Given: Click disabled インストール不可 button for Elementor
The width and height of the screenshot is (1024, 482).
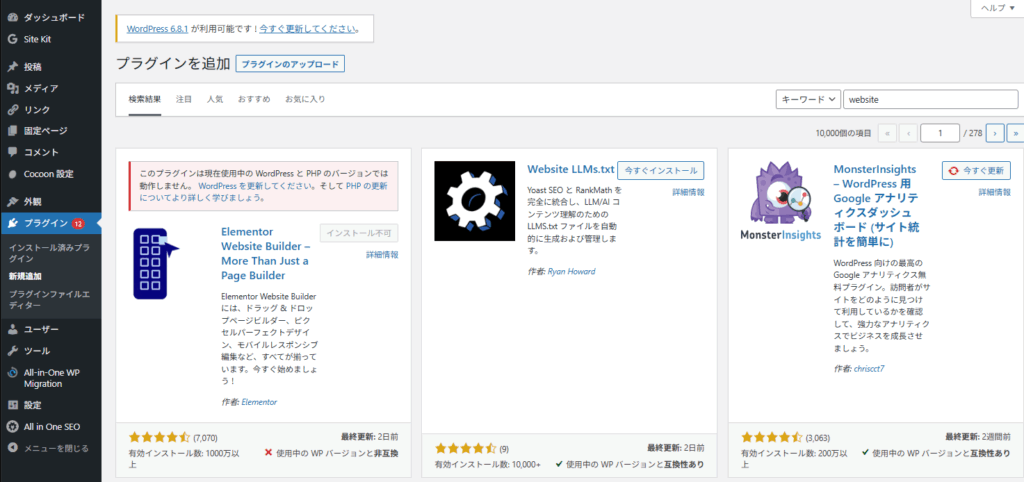Looking at the screenshot, I should pyautogui.click(x=359, y=233).
